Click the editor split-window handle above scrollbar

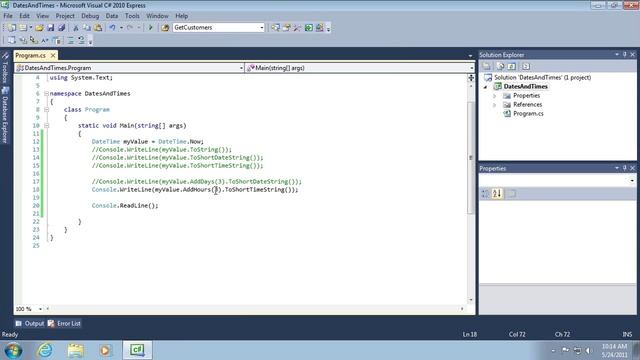click(471, 78)
